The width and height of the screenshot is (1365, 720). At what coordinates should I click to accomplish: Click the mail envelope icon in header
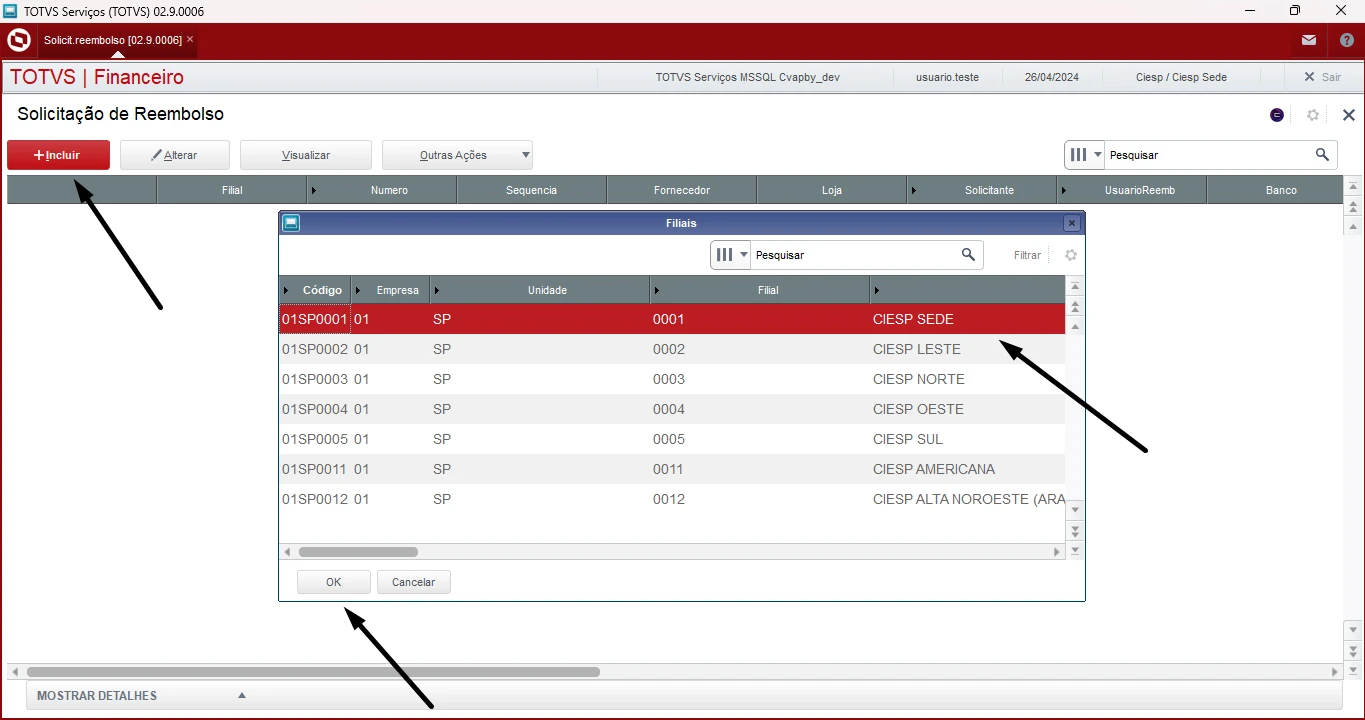point(1308,40)
